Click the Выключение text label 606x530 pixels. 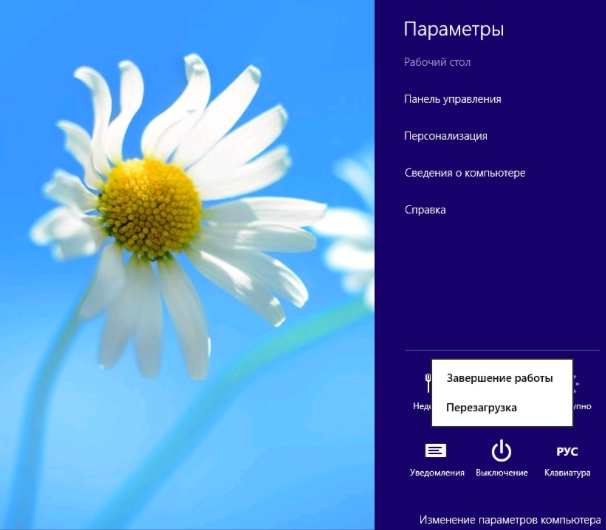coord(501,472)
